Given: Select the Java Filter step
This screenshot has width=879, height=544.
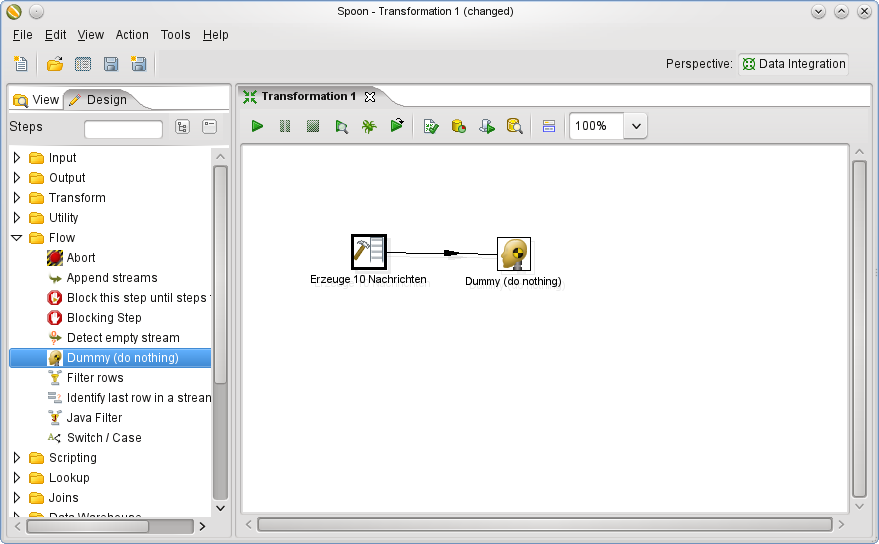Looking at the screenshot, I should click(x=85, y=418).
